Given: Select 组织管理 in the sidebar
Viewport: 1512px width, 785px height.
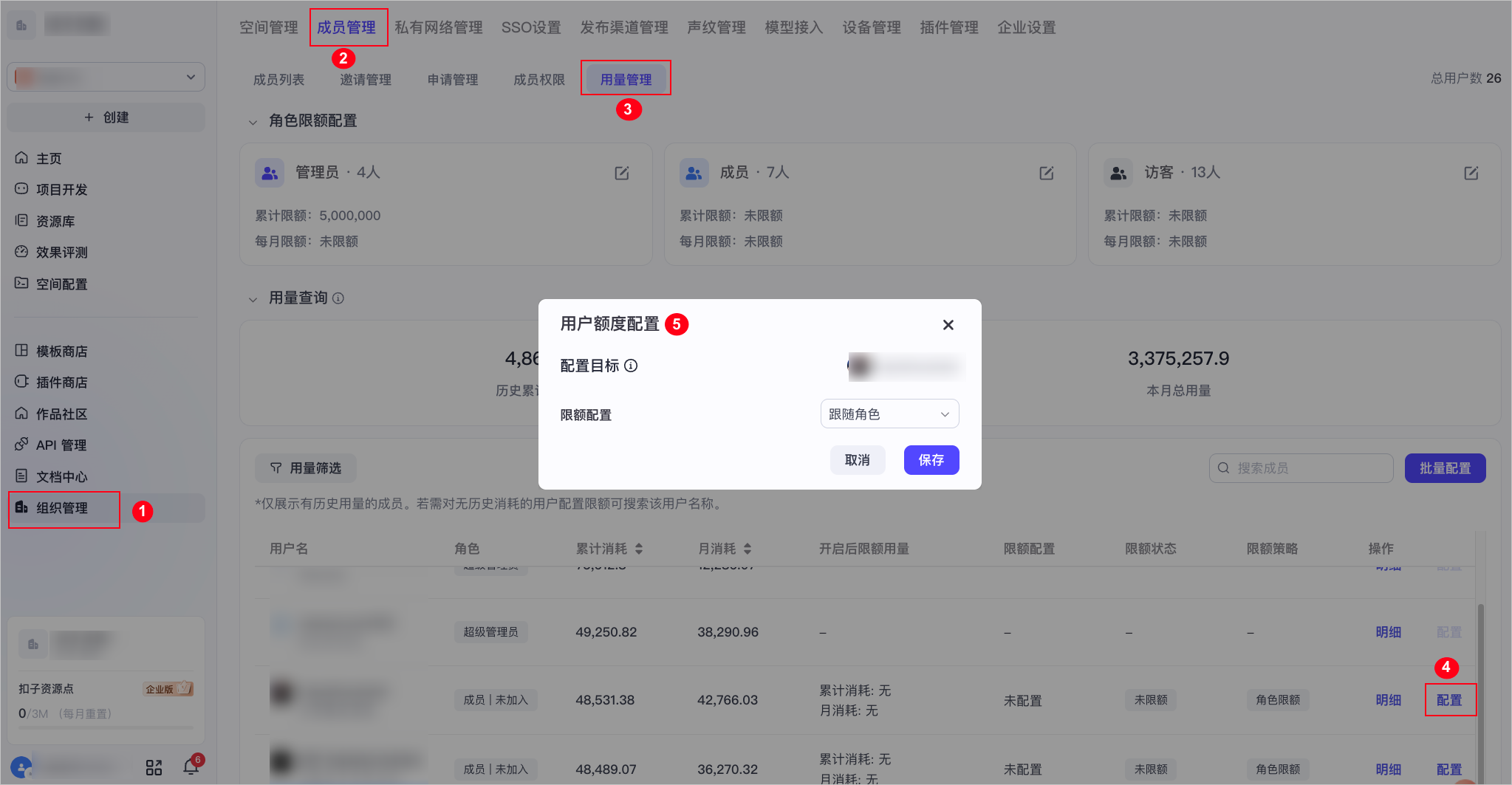Looking at the screenshot, I should tap(106, 508).
